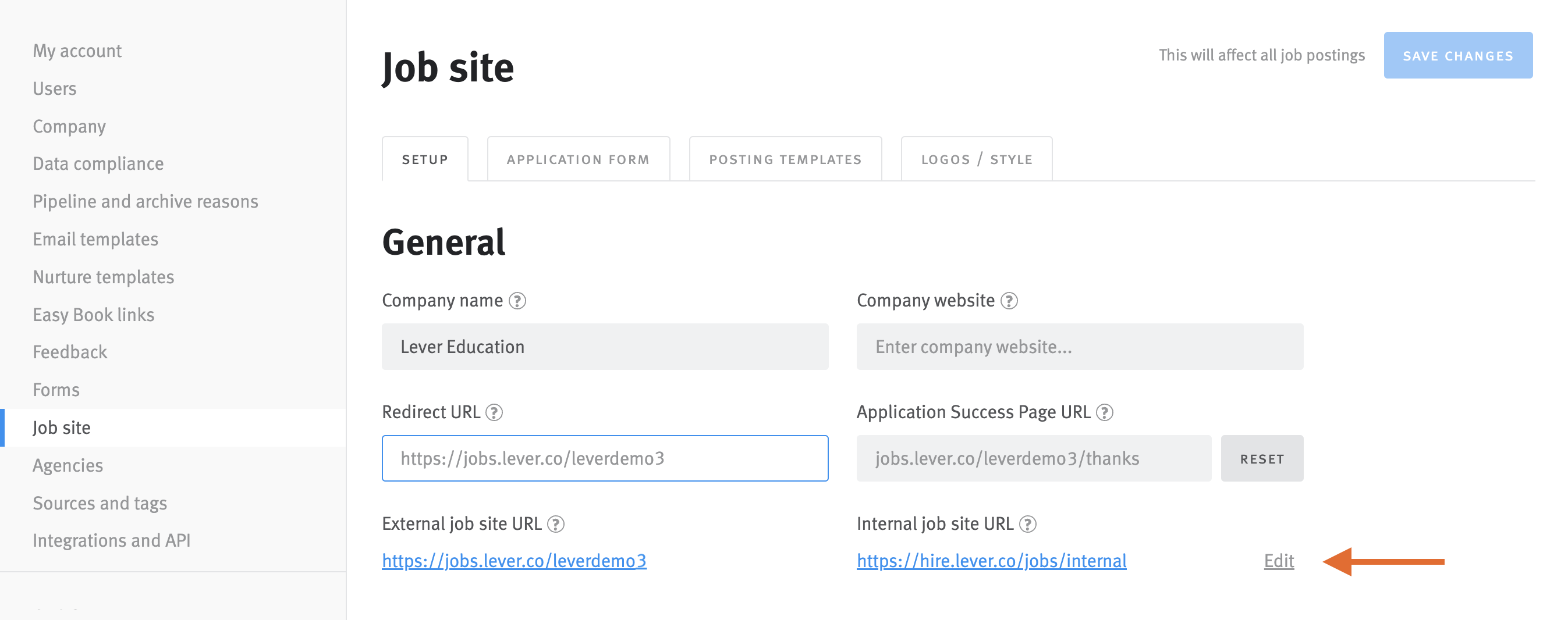Click the Redirect URL input field

coord(604,458)
